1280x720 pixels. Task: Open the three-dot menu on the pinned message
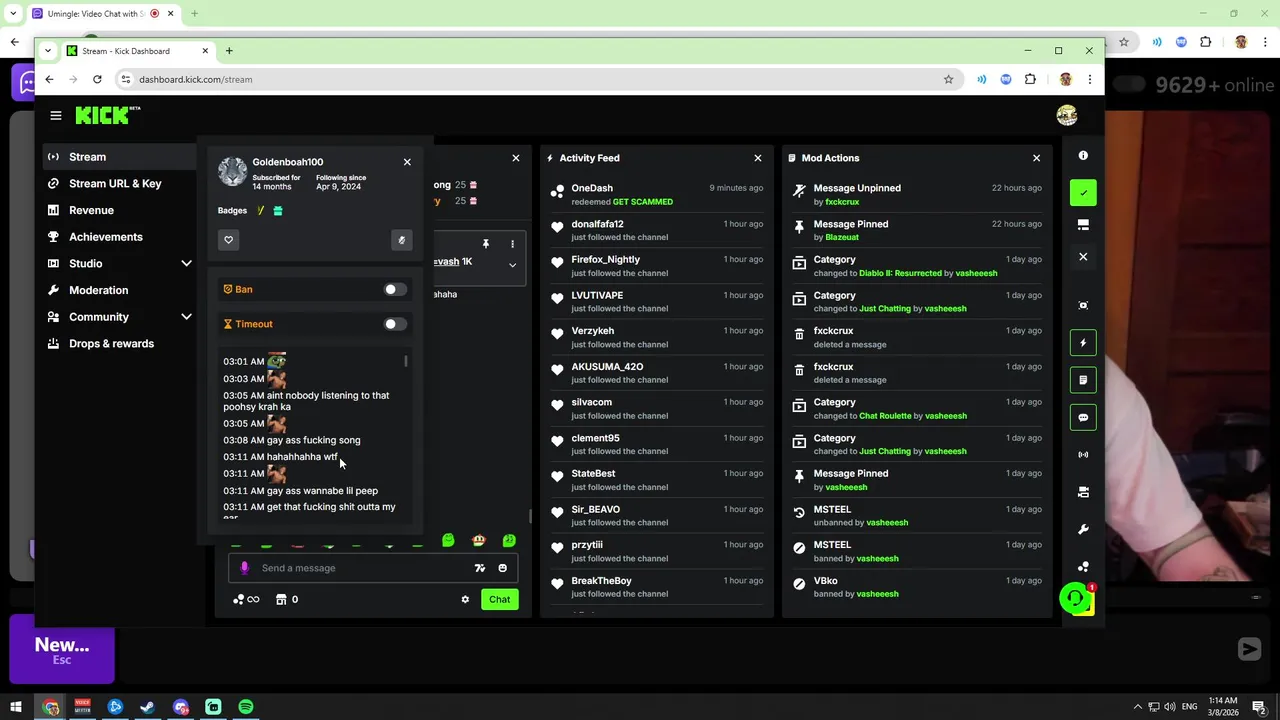point(512,244)
